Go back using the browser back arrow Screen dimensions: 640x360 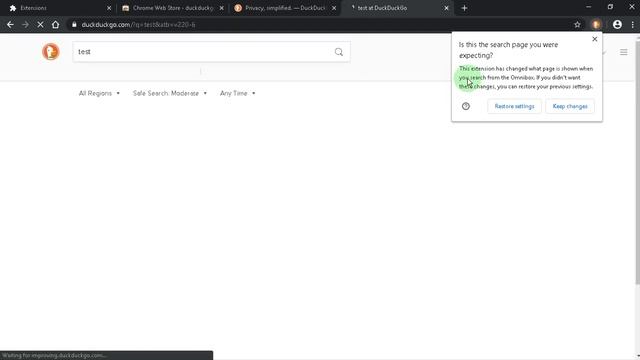point(10,24)
